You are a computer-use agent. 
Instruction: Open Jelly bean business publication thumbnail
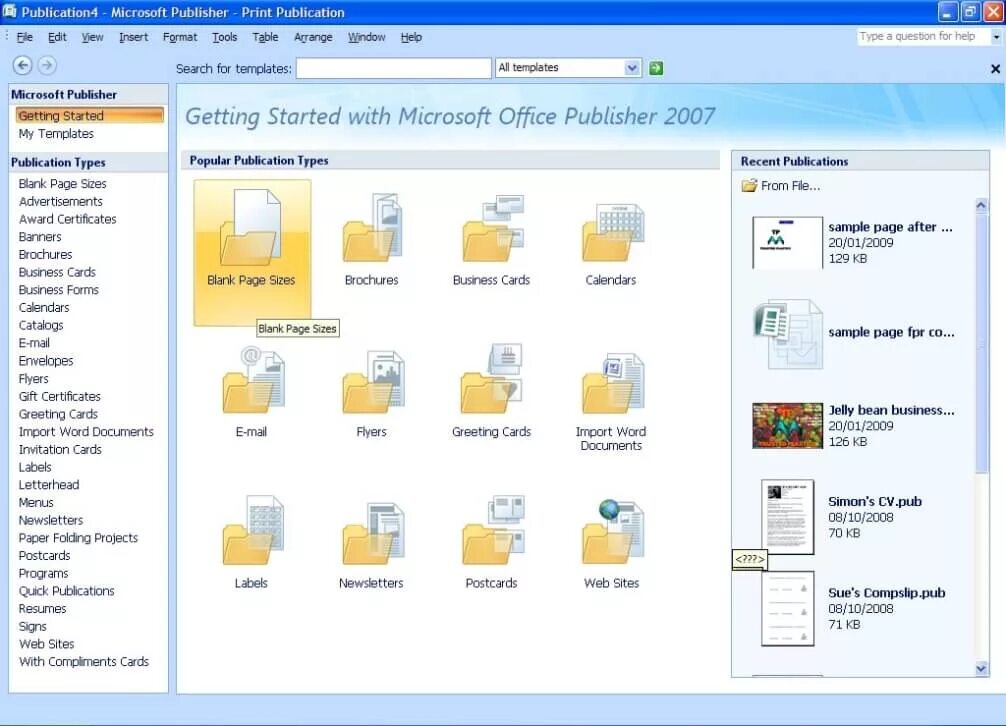click(787, 425)
